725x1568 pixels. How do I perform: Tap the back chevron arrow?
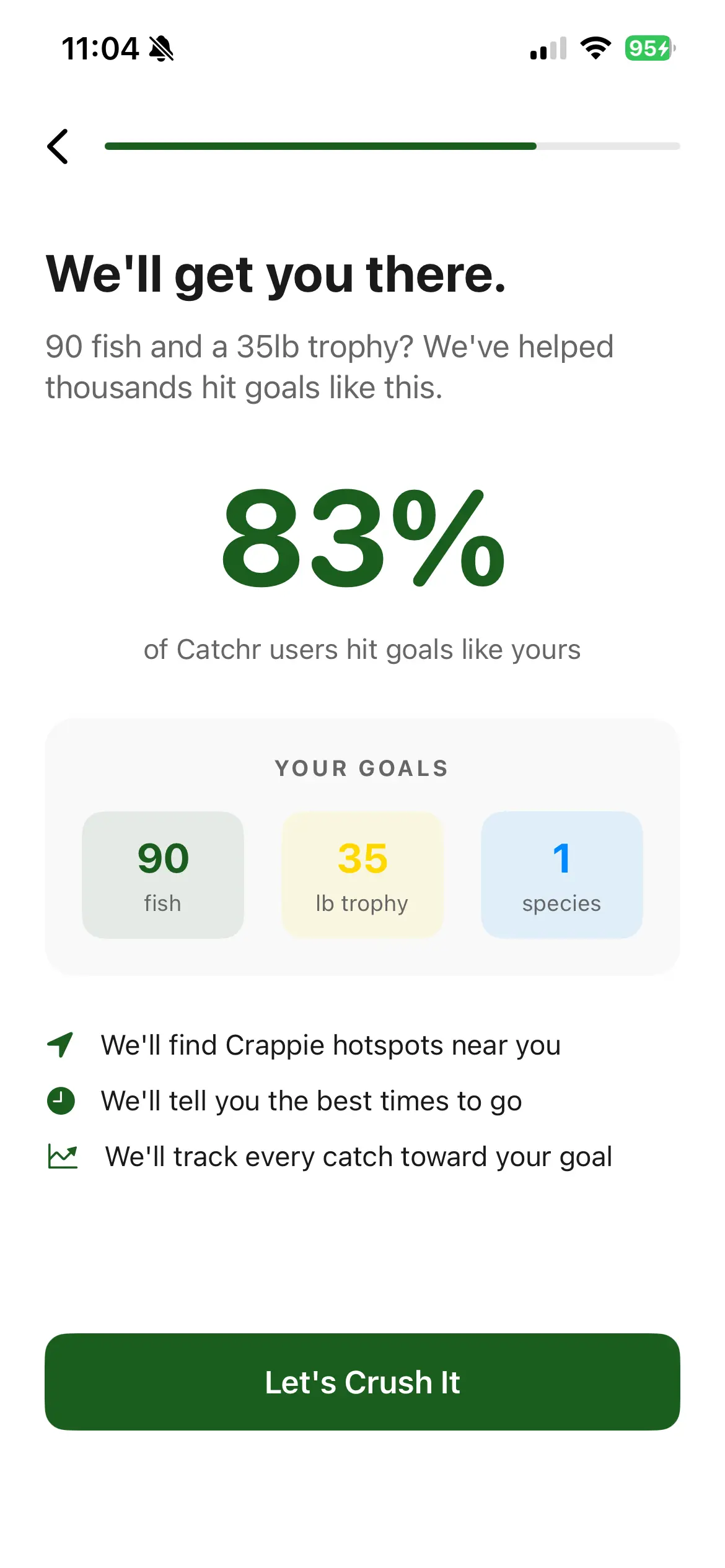click(58, 147)
